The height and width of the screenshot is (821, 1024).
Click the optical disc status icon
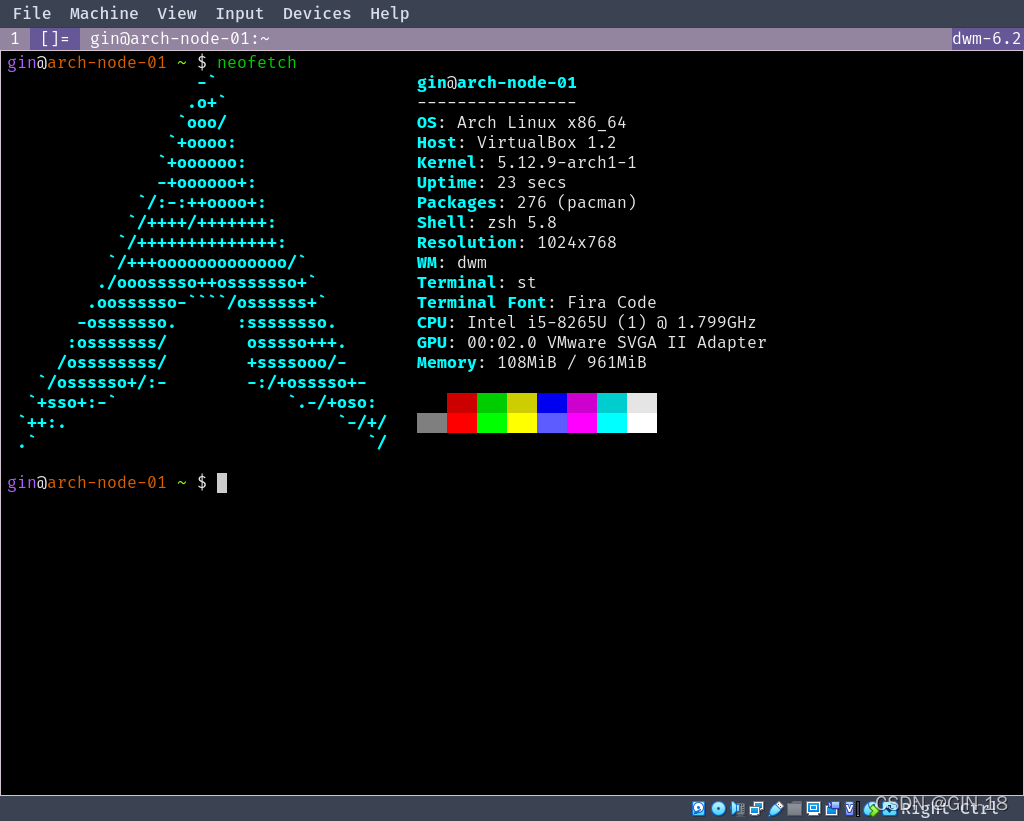click(718, 809)
